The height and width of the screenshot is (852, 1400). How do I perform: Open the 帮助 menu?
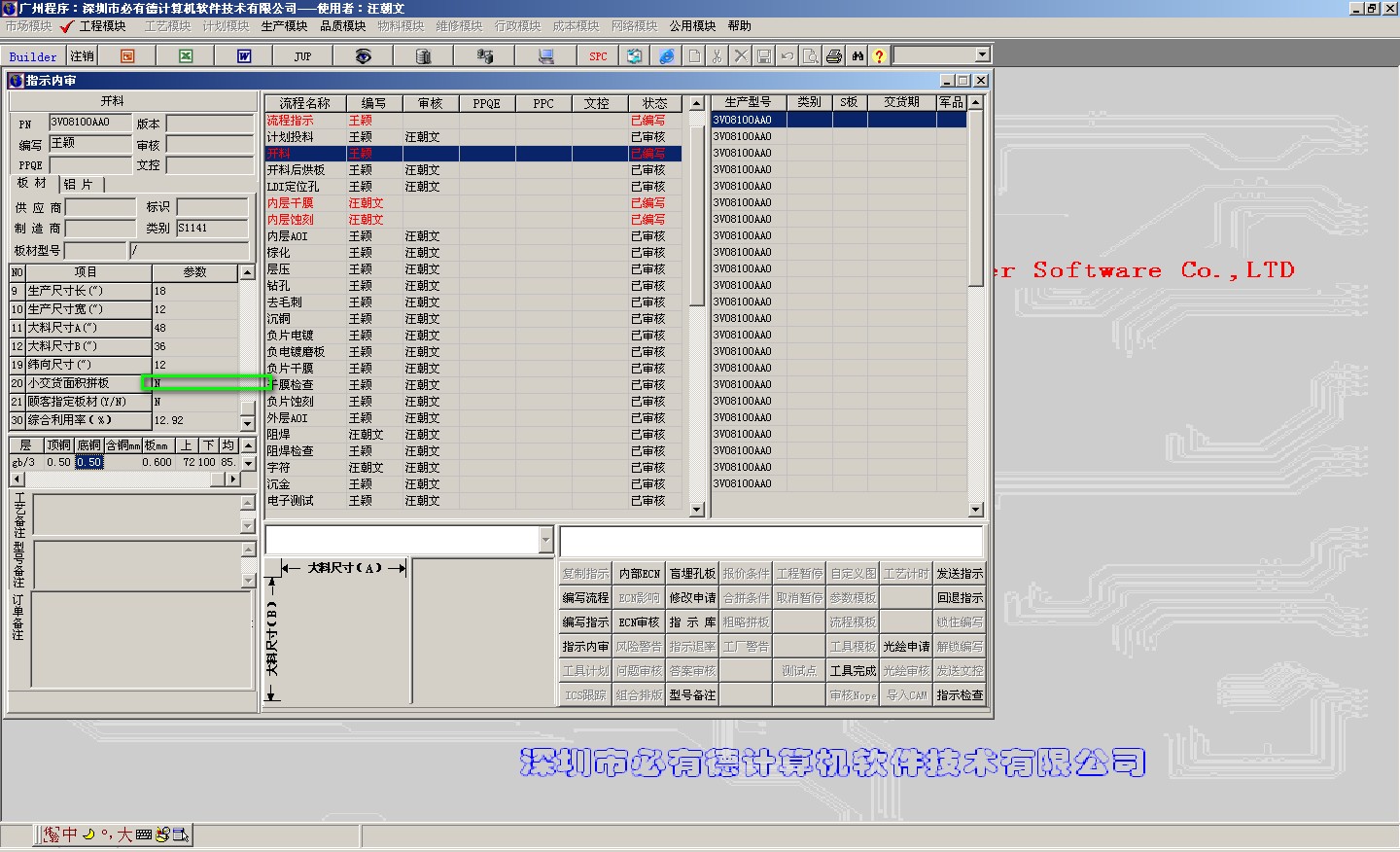click(x=739, y=26)
